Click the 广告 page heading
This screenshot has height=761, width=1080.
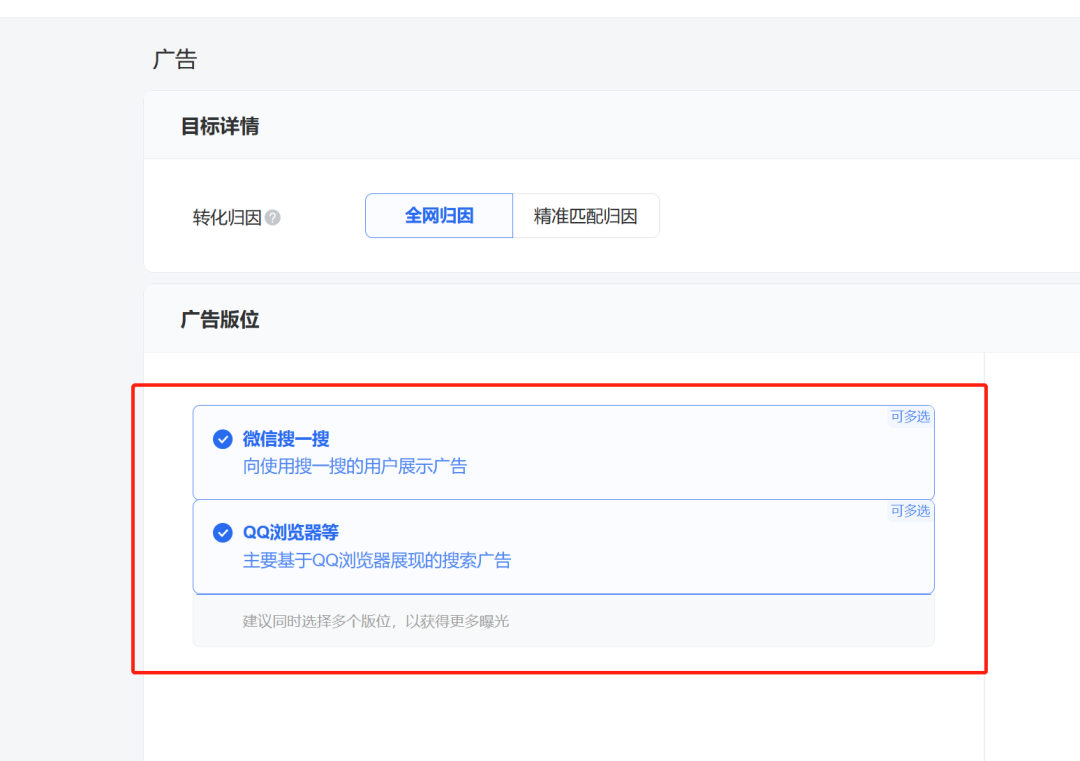pyautogui.click(x=175, y=59)
